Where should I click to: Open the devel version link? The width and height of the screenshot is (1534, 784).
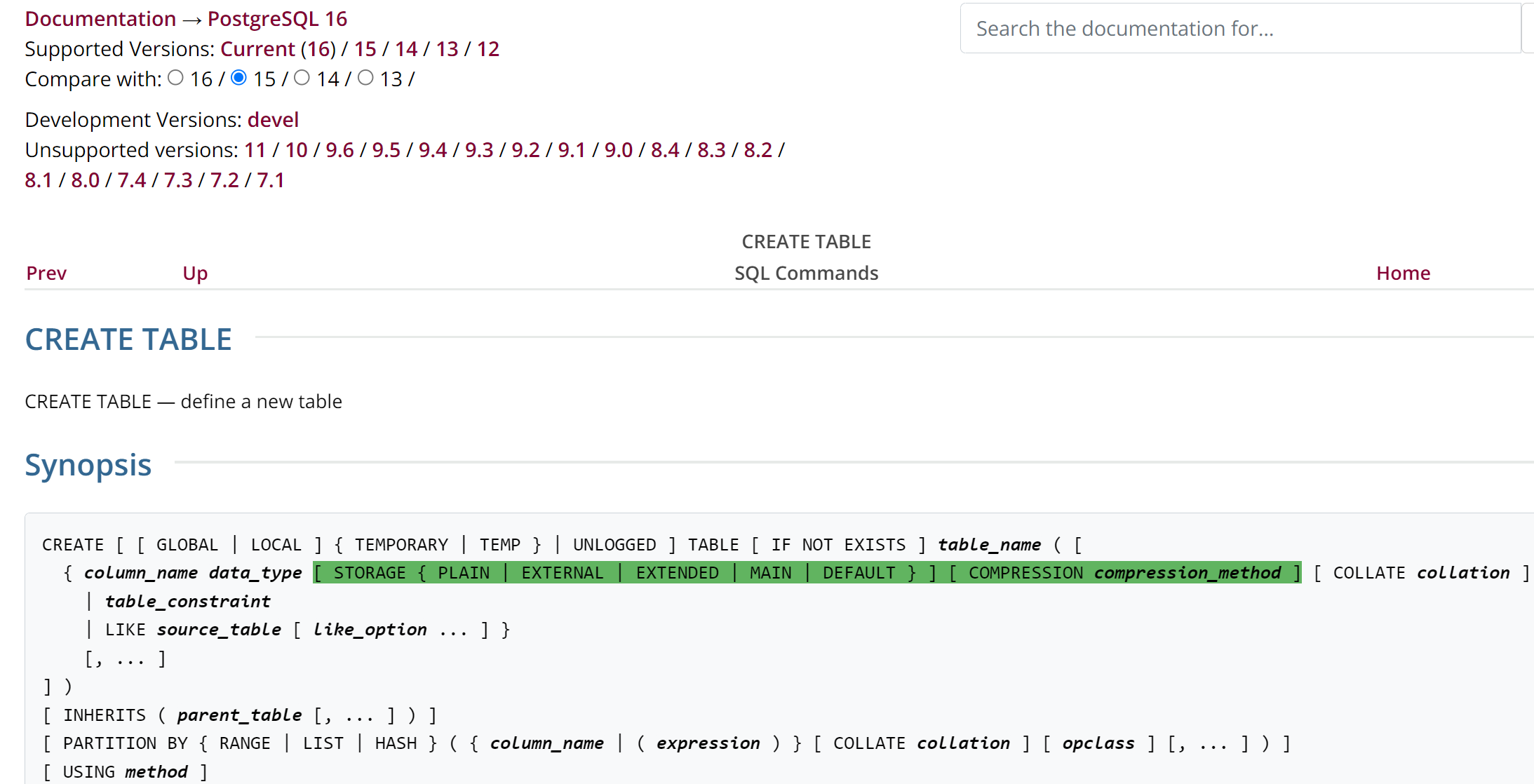tap(273, 120)
